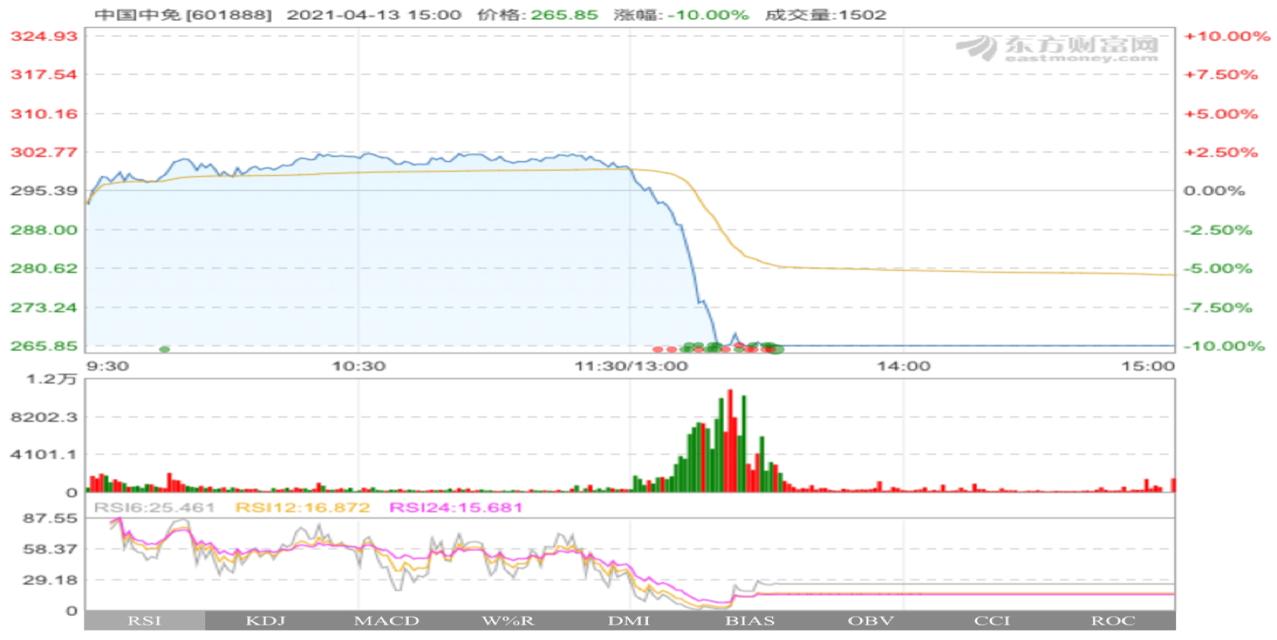Click the 14:00 time axis label
Viewport: 1277px width, 640px height.
pos(903,366)
